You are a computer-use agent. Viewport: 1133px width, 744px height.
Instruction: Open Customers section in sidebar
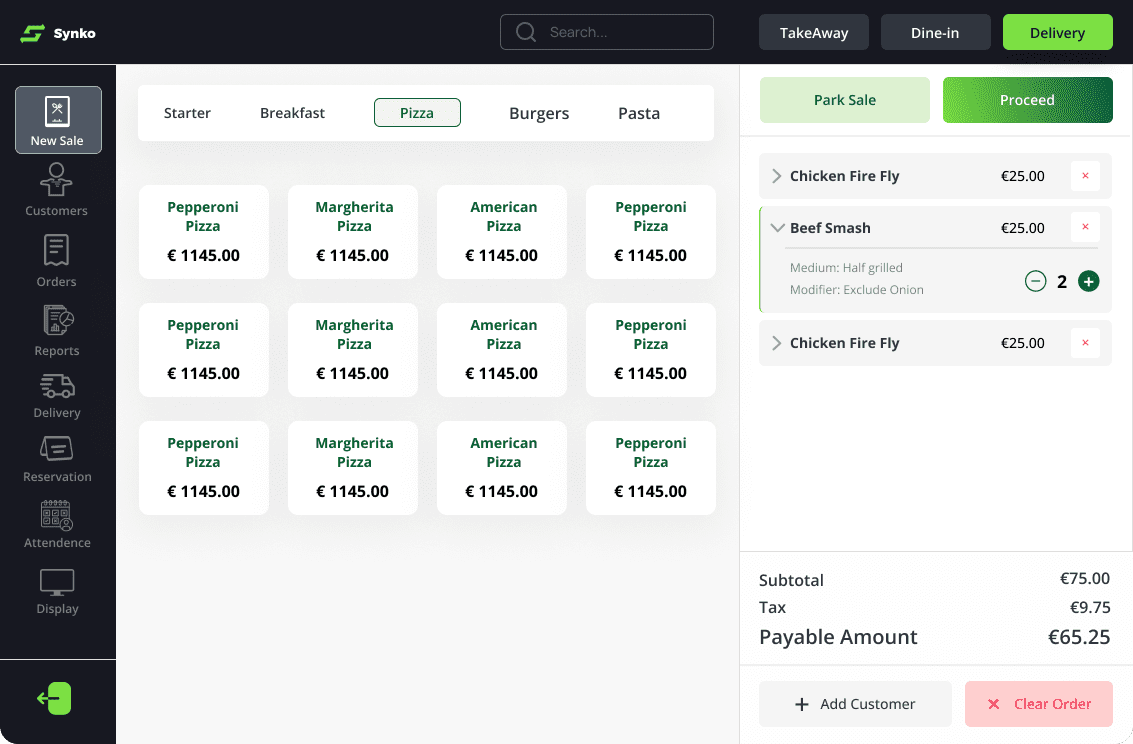56,190
